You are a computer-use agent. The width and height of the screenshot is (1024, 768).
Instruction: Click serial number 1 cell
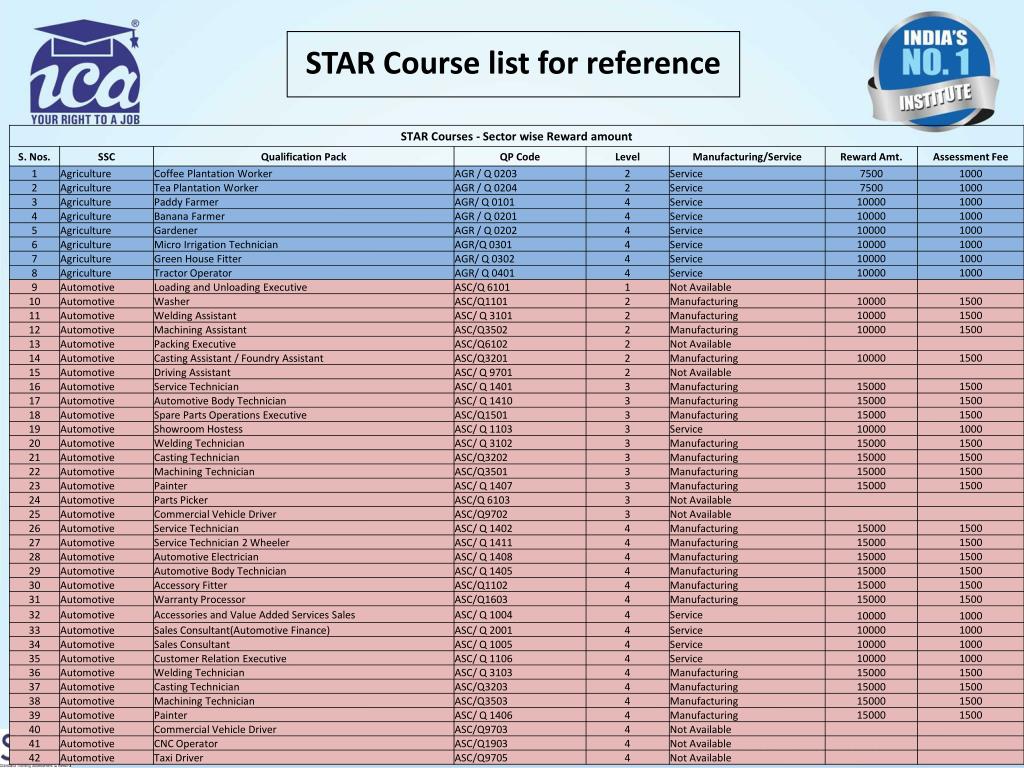coord(35,174)
